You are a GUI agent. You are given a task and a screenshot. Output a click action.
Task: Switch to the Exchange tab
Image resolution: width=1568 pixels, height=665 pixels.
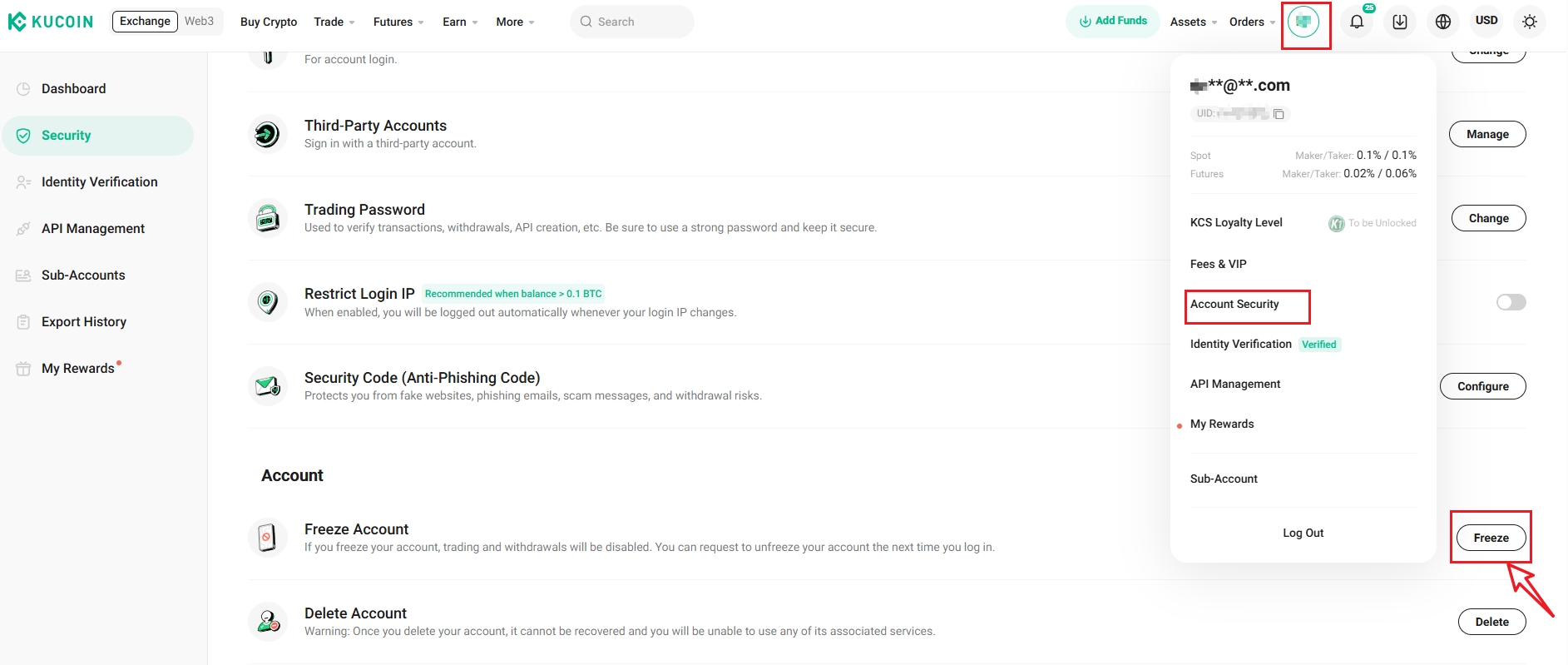point(145,21)
